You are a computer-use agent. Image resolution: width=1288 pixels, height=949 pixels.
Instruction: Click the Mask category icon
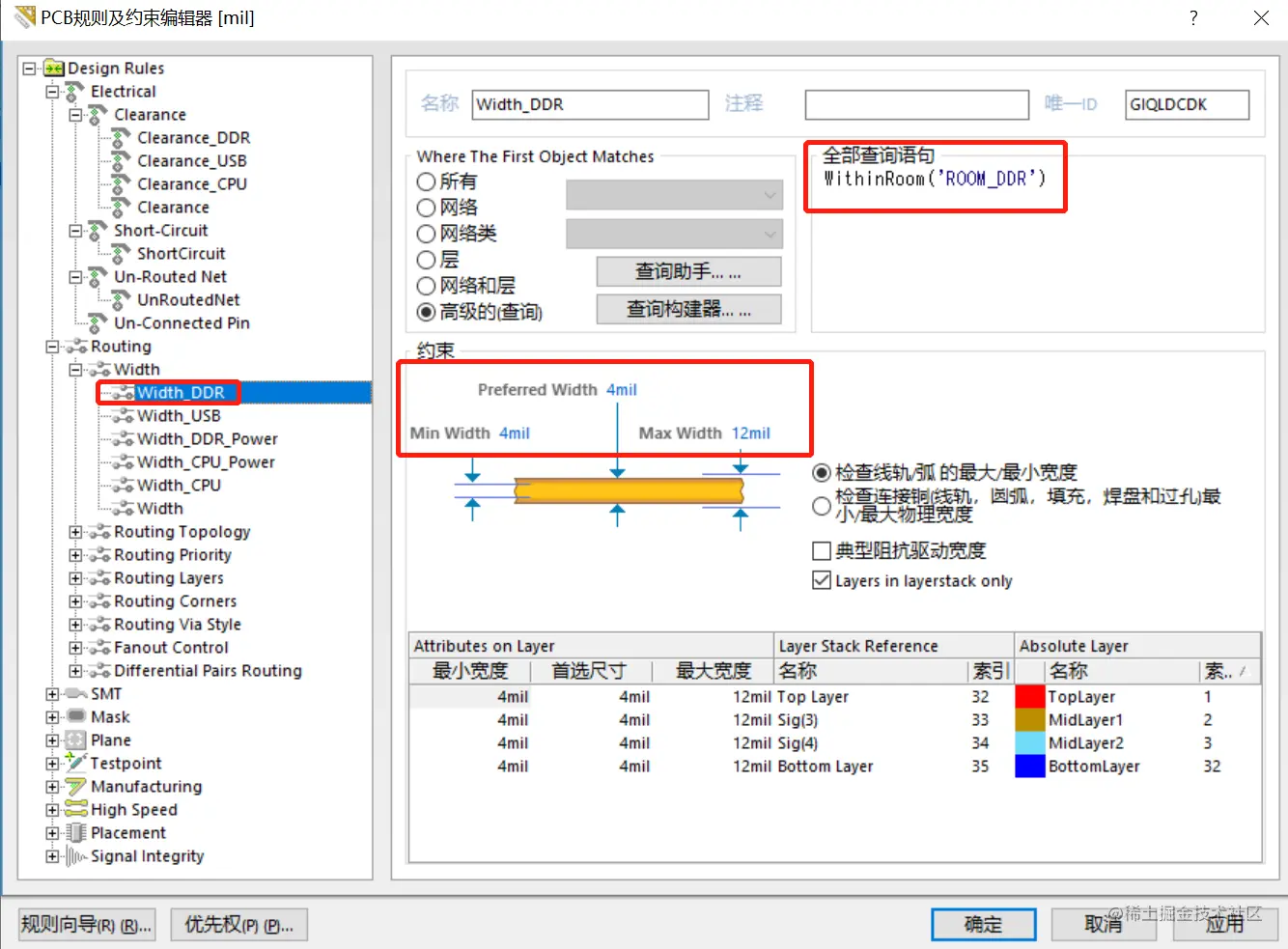coord(76,716)
